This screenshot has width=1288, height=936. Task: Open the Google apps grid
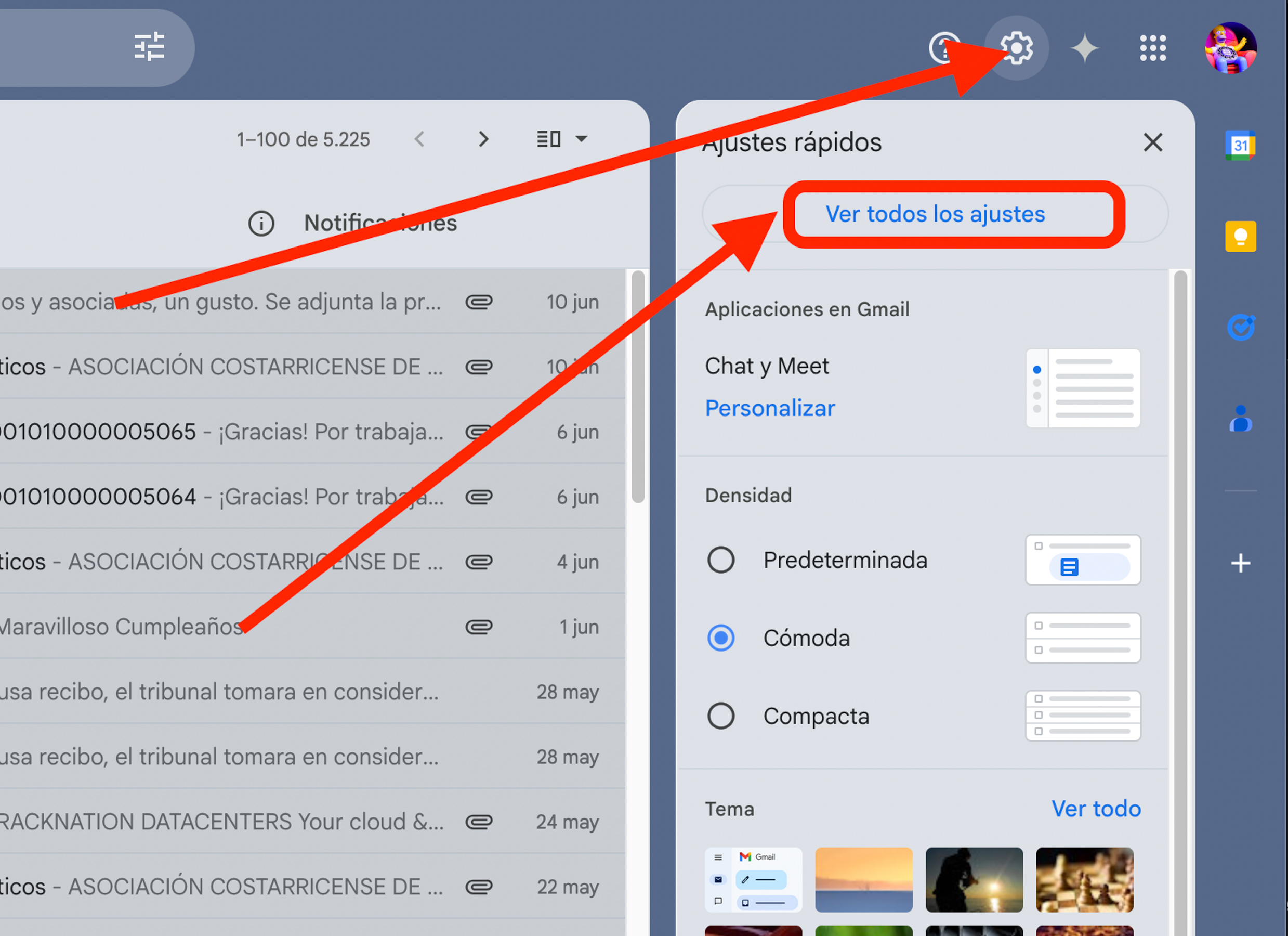coord(1153,48)
